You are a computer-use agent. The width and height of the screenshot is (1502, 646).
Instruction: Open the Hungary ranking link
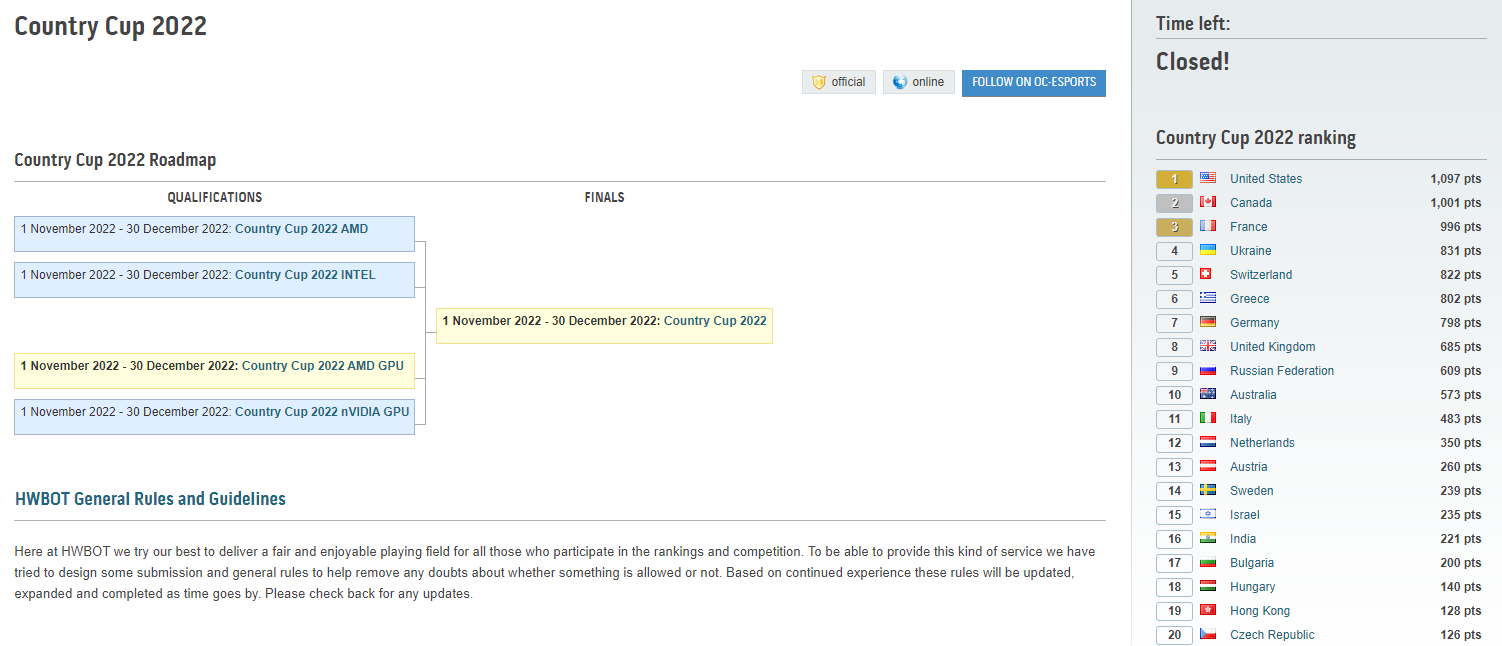click(x=1253, y=587)
